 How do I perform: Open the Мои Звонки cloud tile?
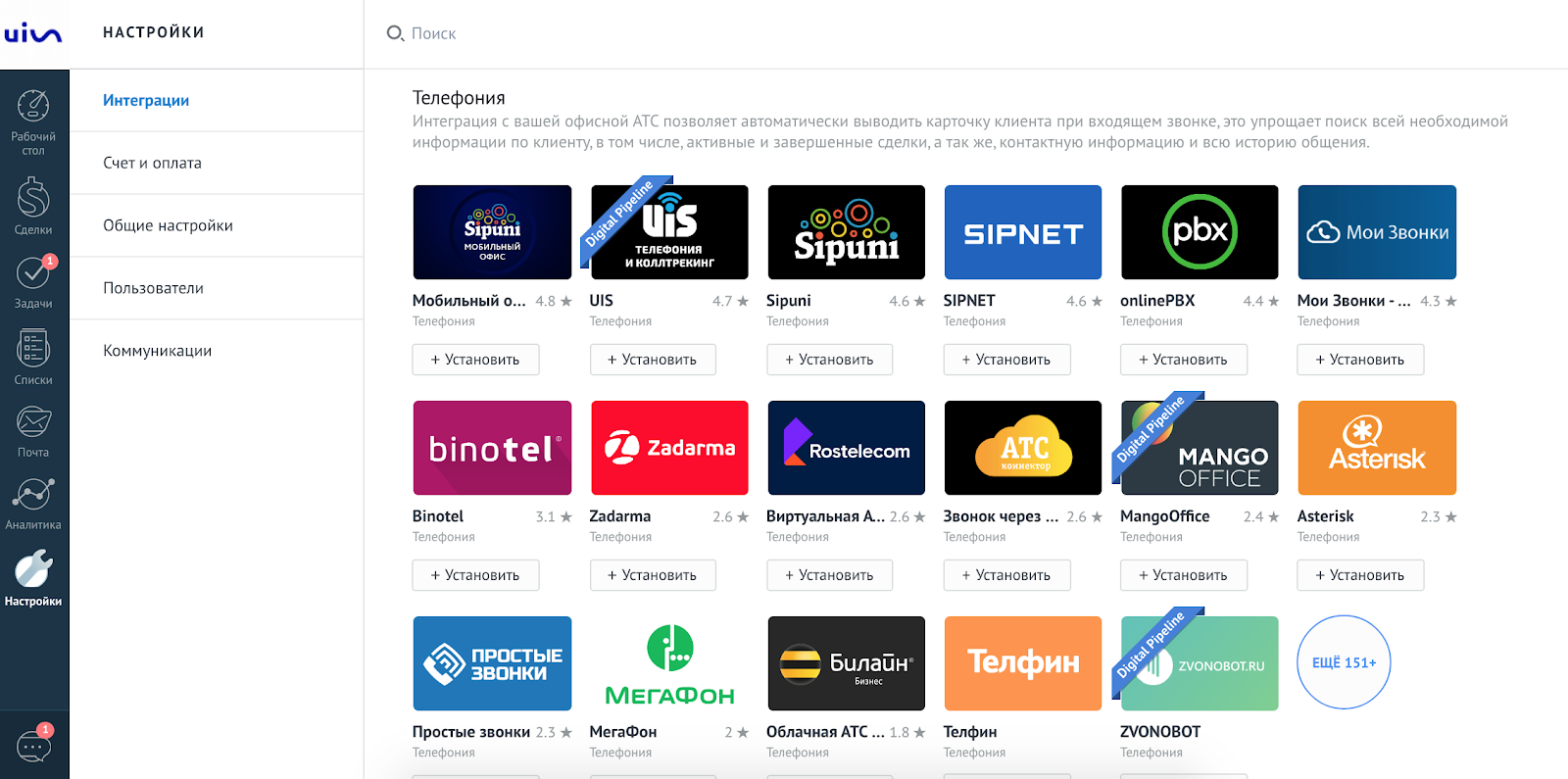click(x=1377, y=232)
